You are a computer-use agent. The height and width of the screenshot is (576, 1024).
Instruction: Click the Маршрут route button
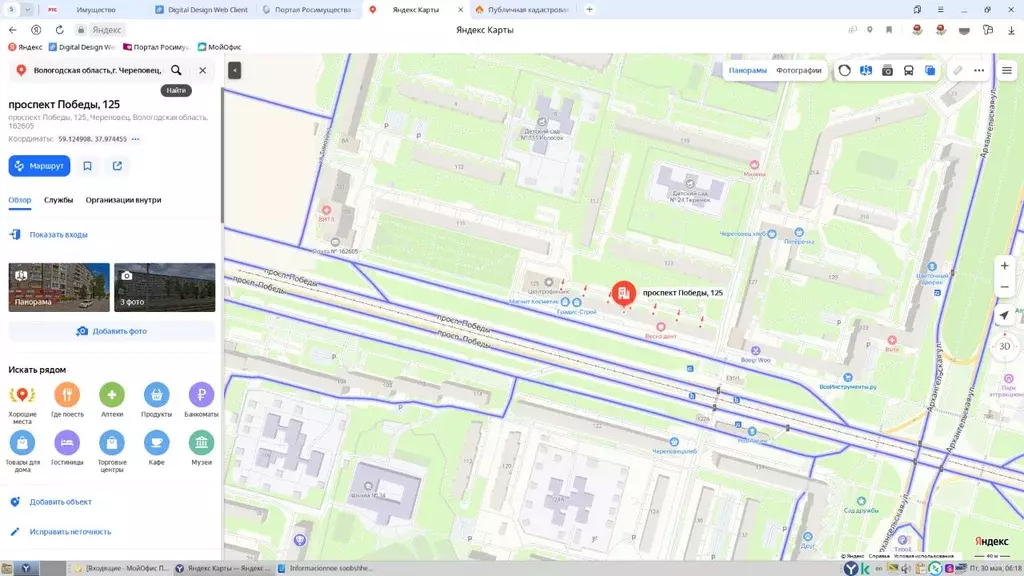(39, 166)
